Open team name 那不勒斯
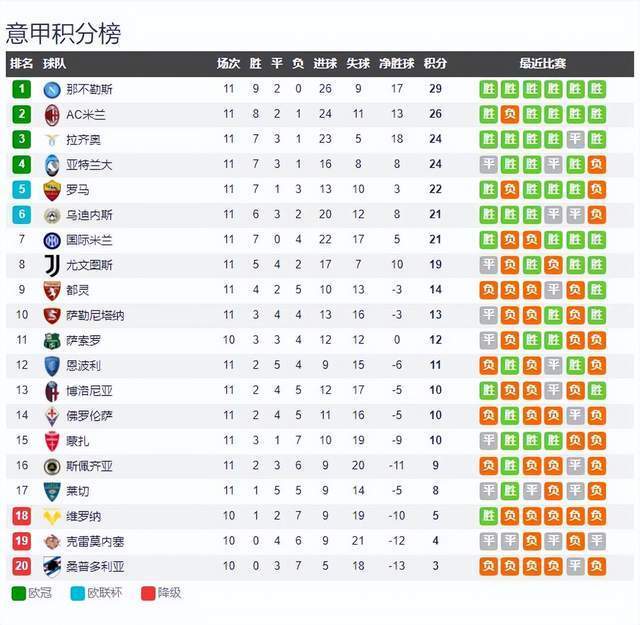The image size is (640, 625). 89,89
